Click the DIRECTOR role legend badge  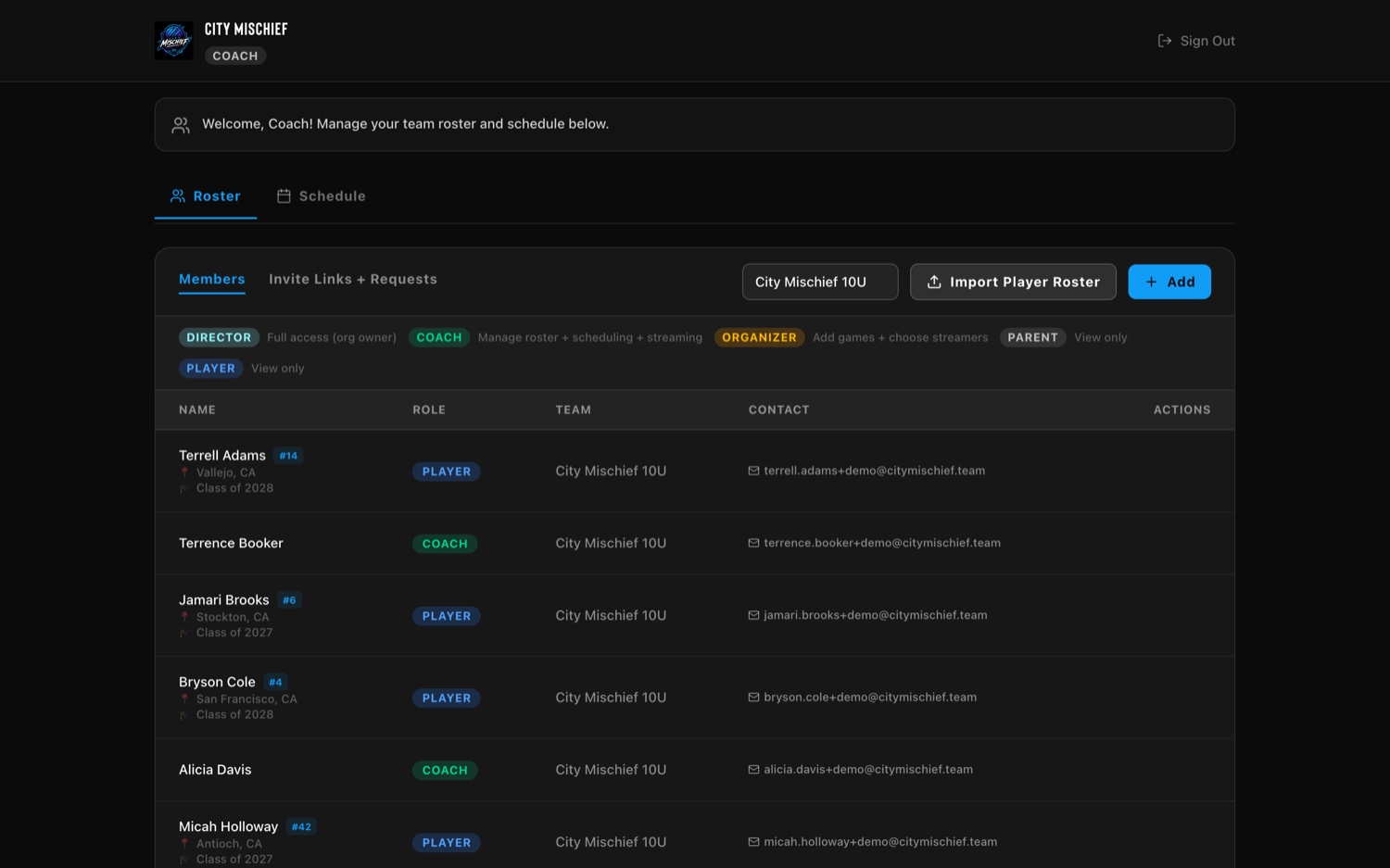pos(219,337)
